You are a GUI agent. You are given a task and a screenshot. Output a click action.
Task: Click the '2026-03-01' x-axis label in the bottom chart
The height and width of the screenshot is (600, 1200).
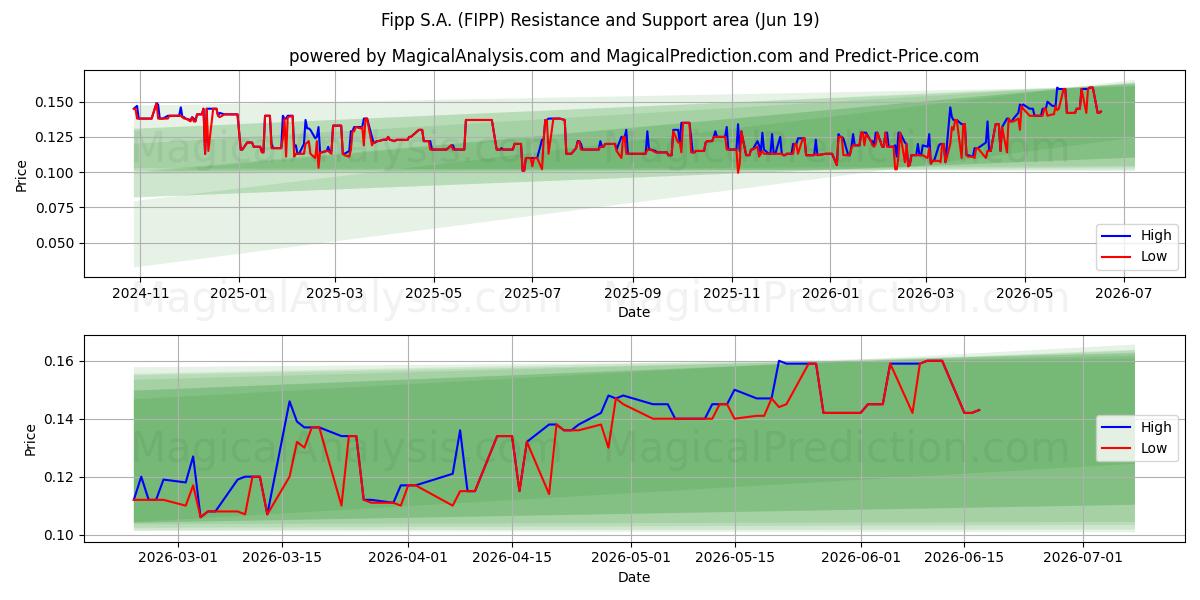[178, 558]
